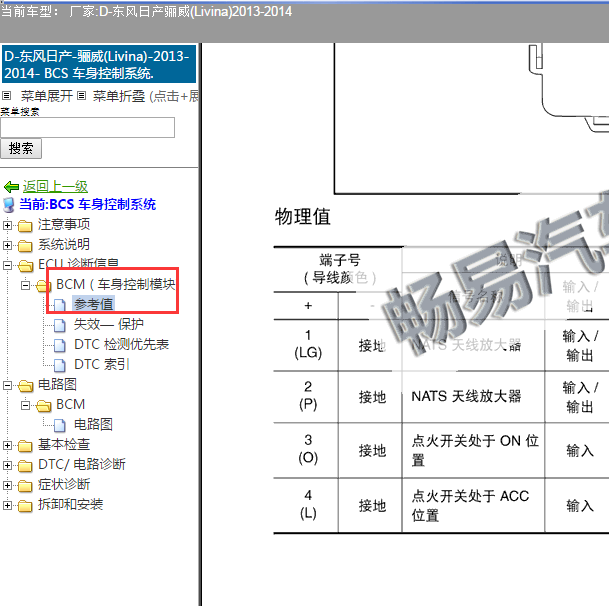This screenshot has height=606, width=609.
Task: Click the page icon beside 失效—保护
Action: click(59, 326)
